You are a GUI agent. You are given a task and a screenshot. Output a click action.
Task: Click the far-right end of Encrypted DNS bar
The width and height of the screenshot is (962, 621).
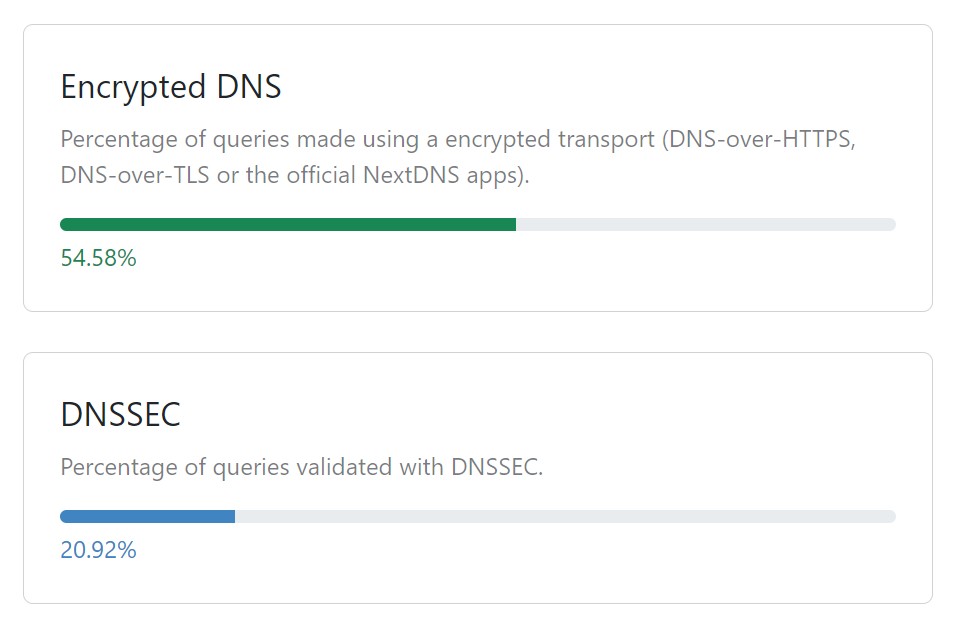point(890,225)
